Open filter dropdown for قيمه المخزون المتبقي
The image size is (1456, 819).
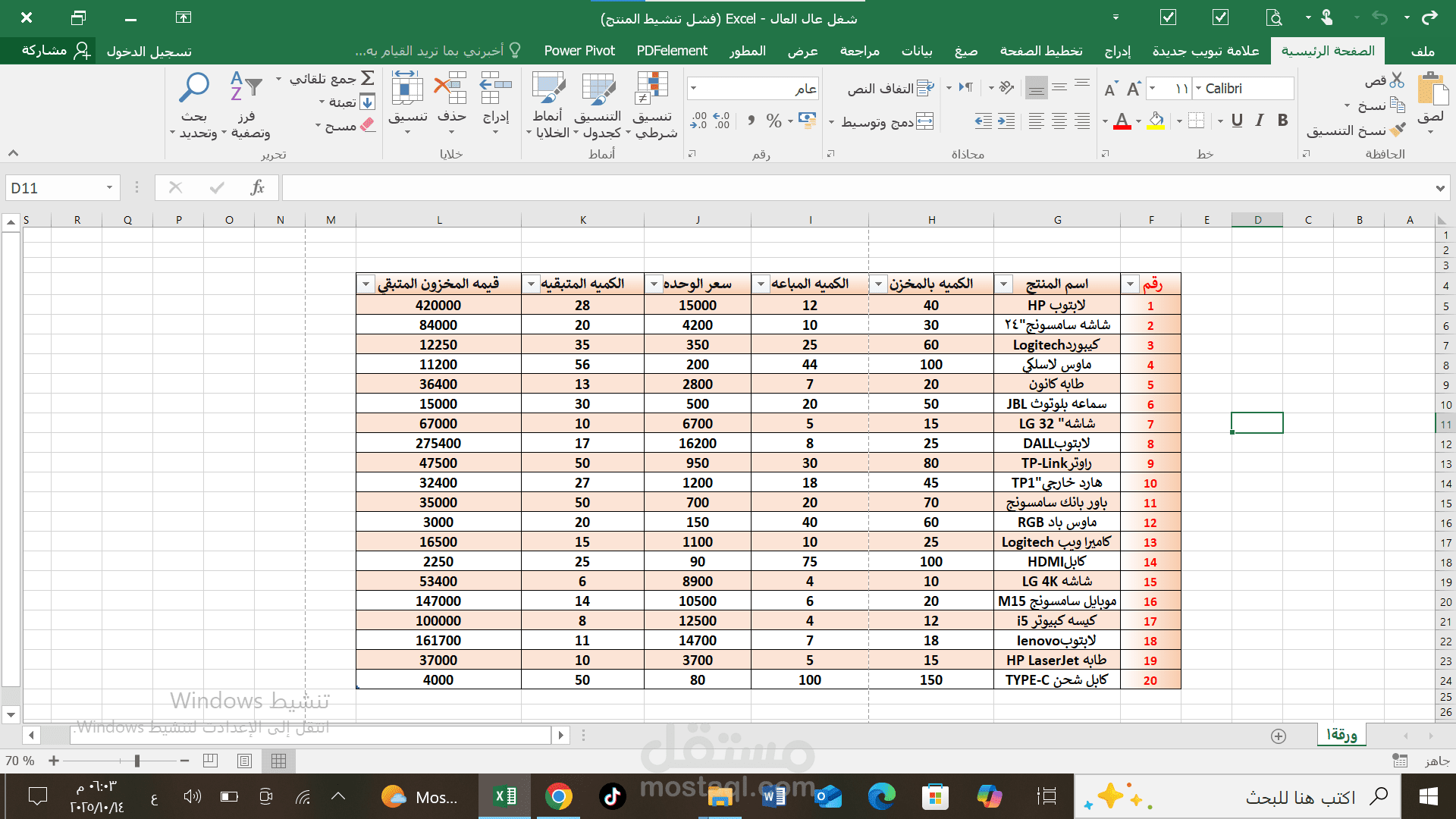[366, 284]
